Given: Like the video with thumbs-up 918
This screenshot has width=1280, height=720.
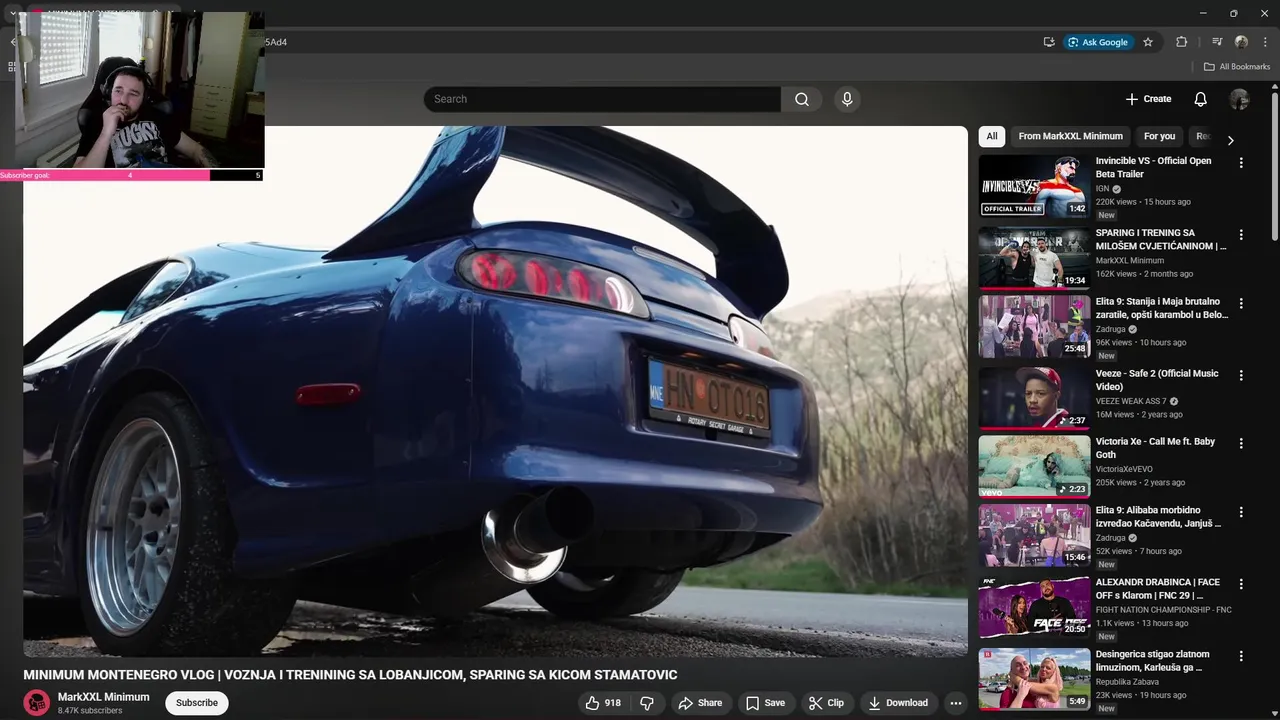Looking at the screenshot, I should [603, 703].
